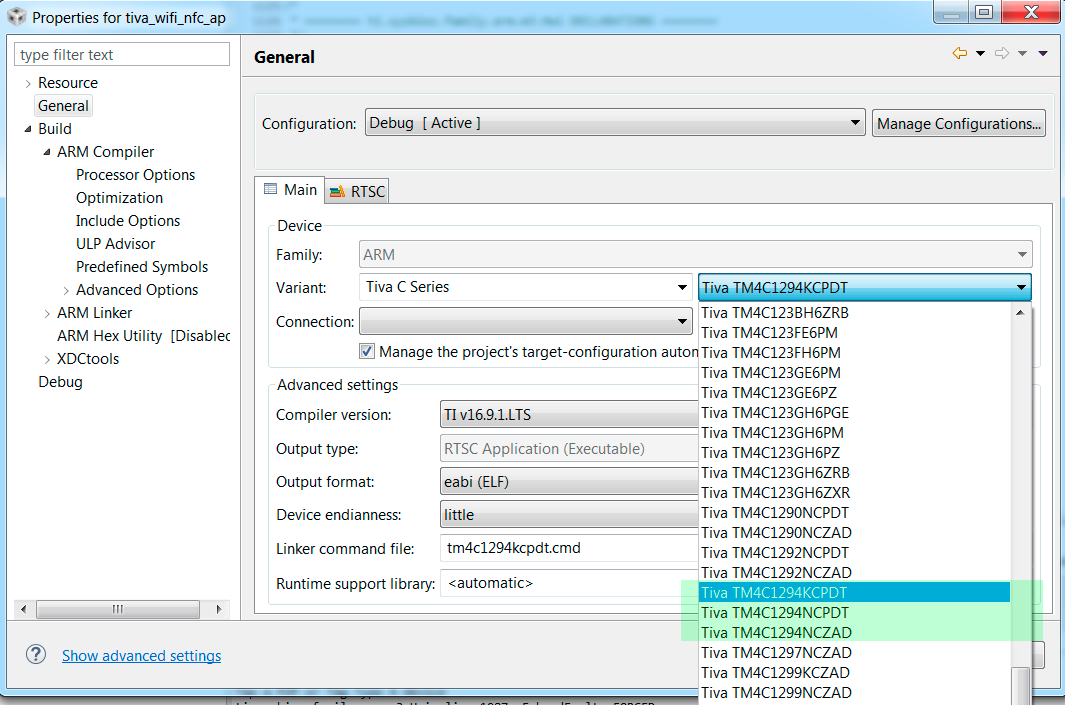Click the properties dialog title icon
Screen dimensions: 1065x705
coord(16,16)
